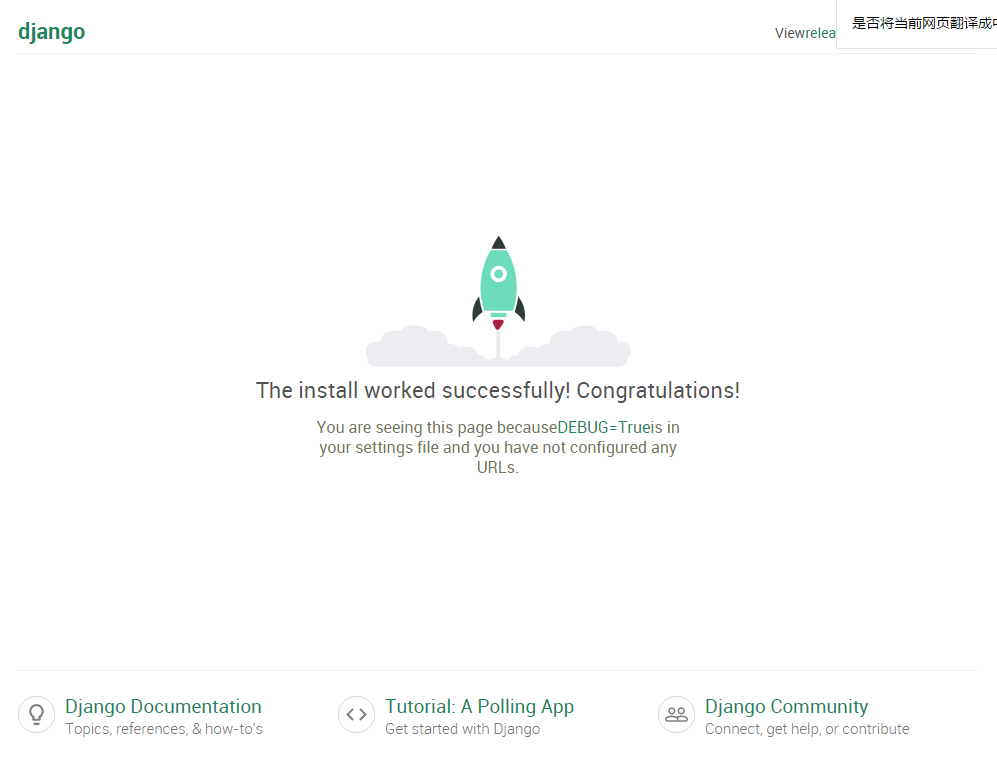Click the DEBUG=True link in the message

click(602, 427)
